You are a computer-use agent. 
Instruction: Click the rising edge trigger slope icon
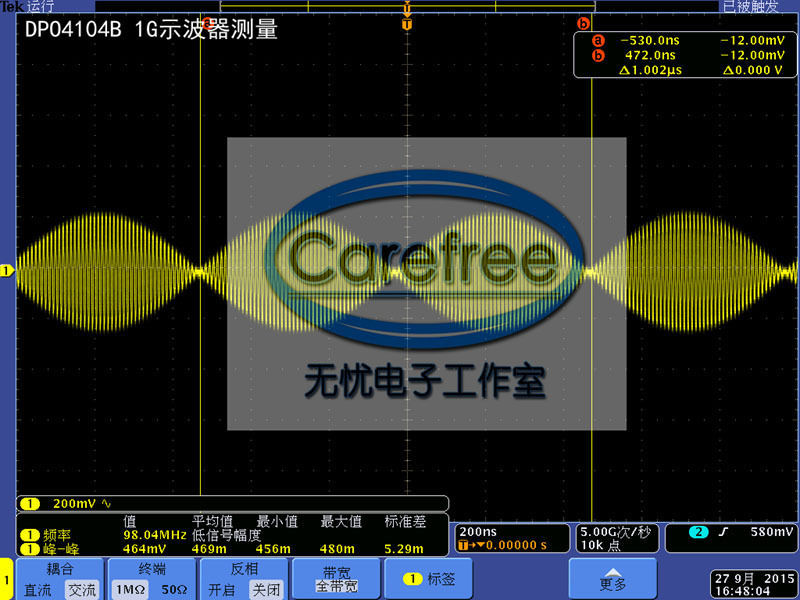723,532
